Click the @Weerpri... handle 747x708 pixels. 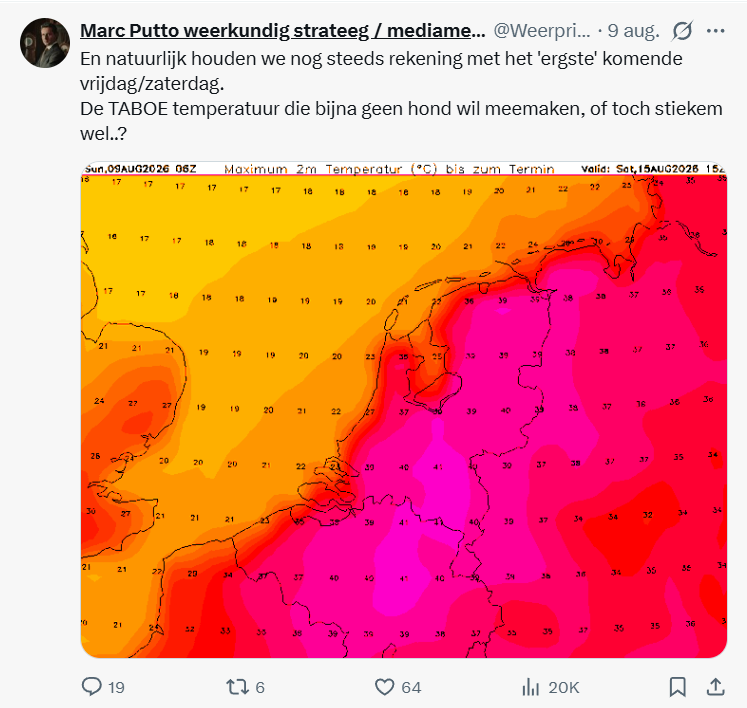(542, 30)
